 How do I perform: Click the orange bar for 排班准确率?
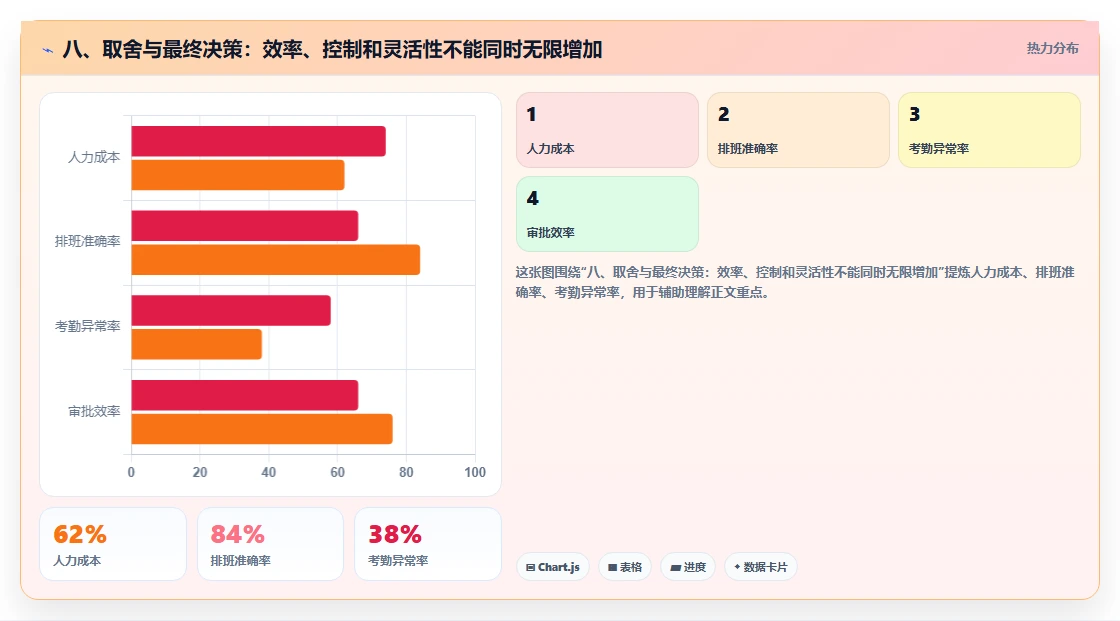276,259
